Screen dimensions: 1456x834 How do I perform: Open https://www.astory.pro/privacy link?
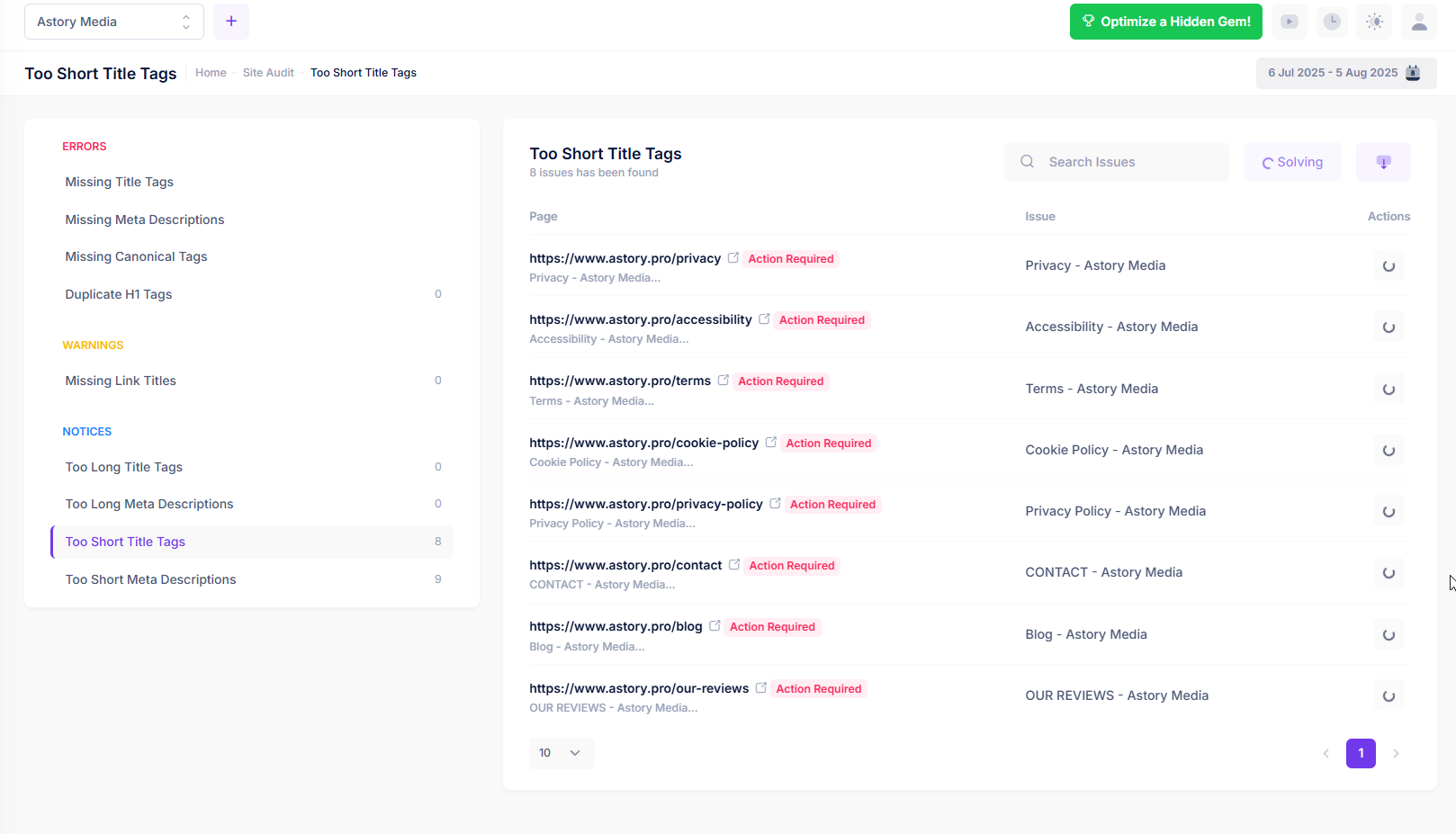click(625, 258)
